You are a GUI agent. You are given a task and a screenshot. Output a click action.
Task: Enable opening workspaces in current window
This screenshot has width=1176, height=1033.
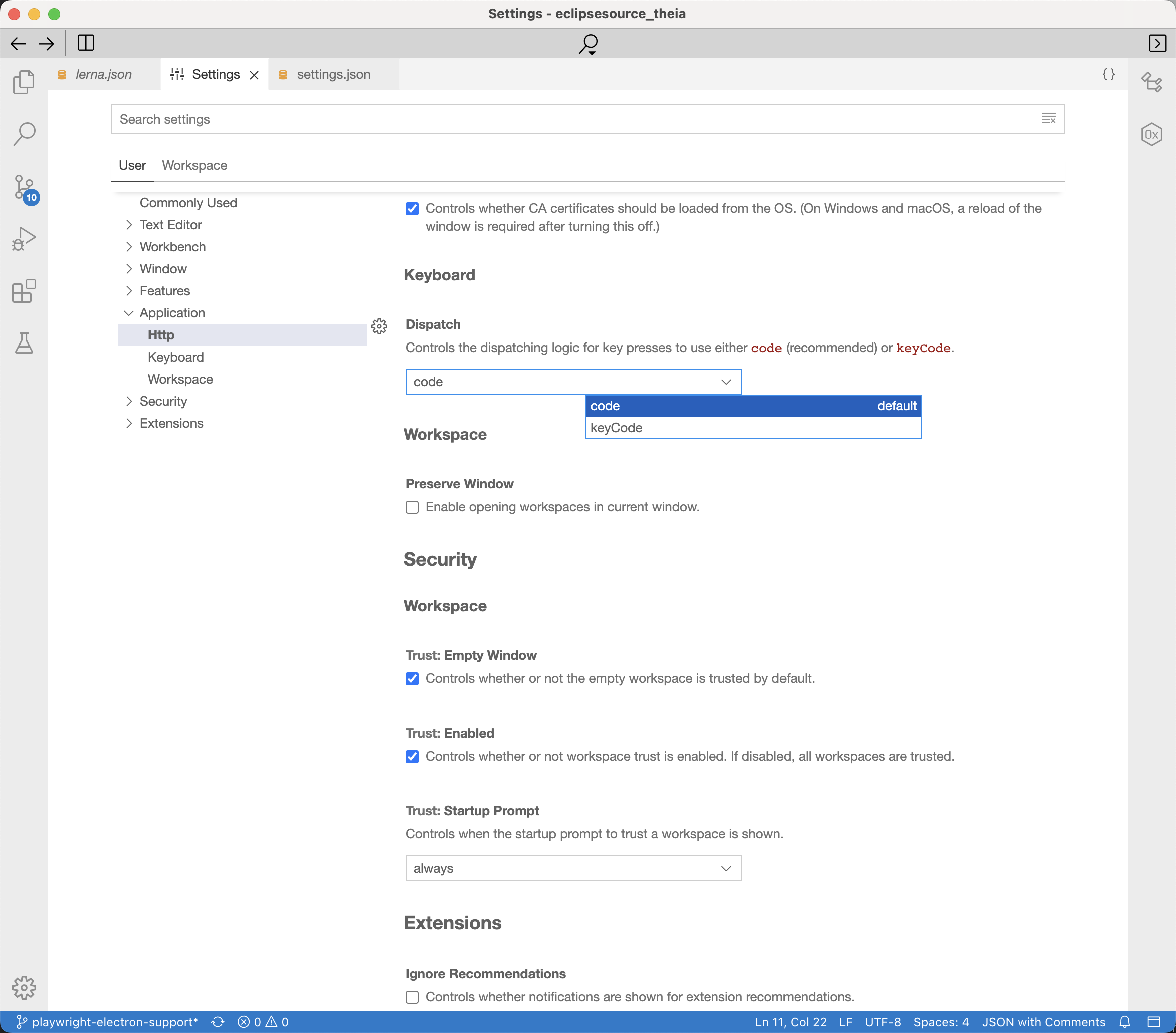[x=412, y=507]
